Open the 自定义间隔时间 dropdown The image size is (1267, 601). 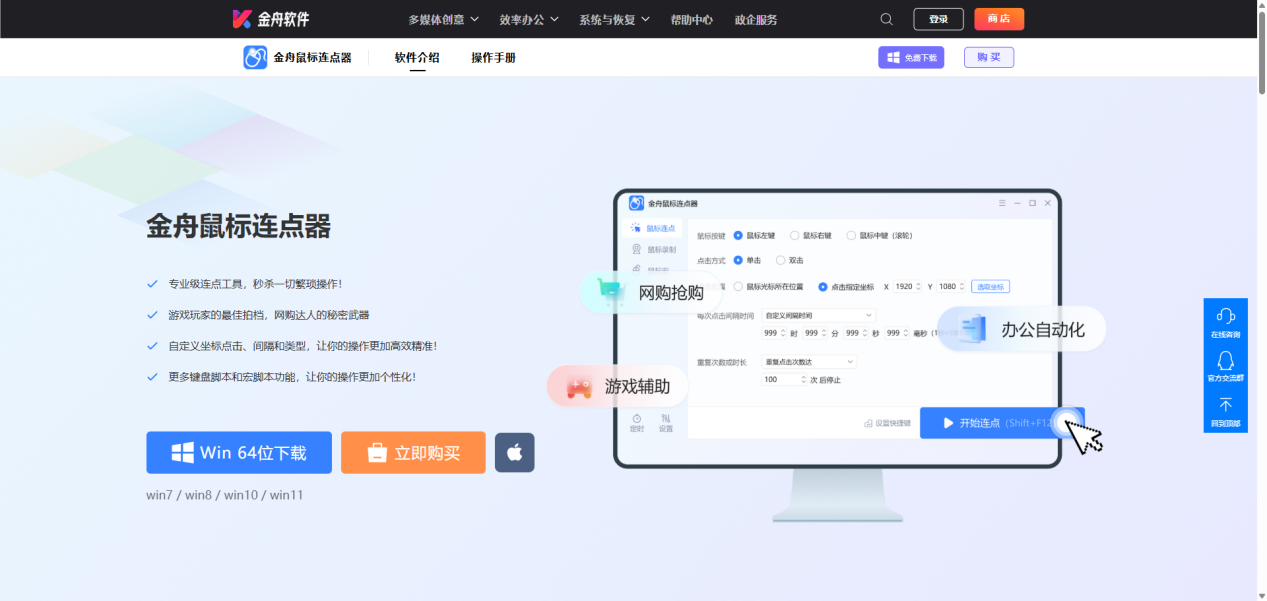coord(819,315)
